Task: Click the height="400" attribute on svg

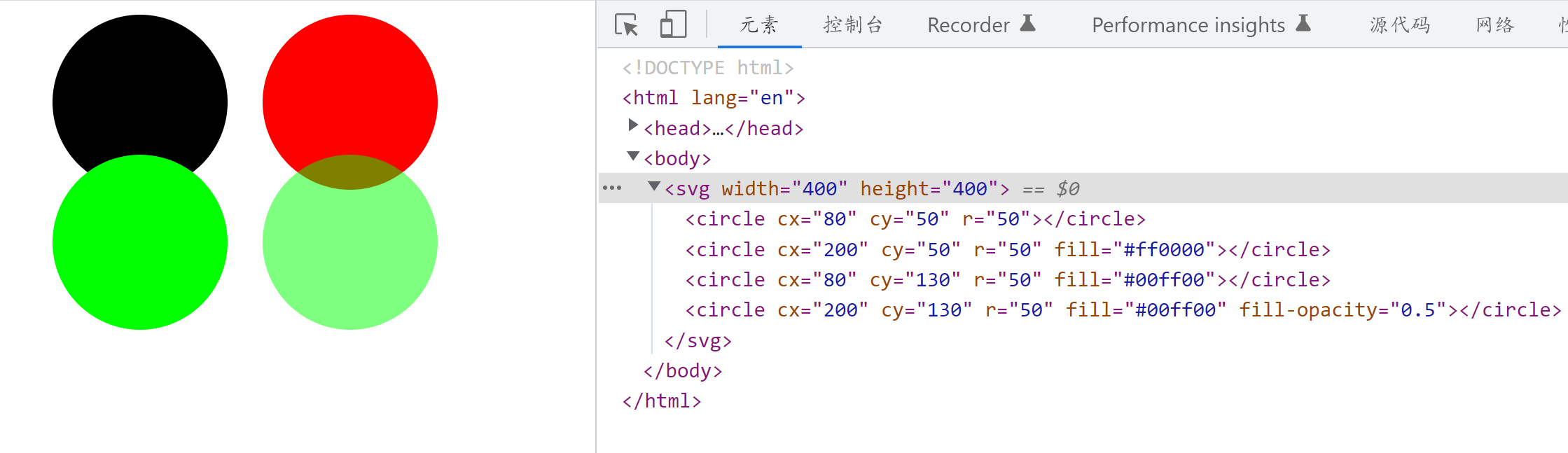Action: (929, 189)
